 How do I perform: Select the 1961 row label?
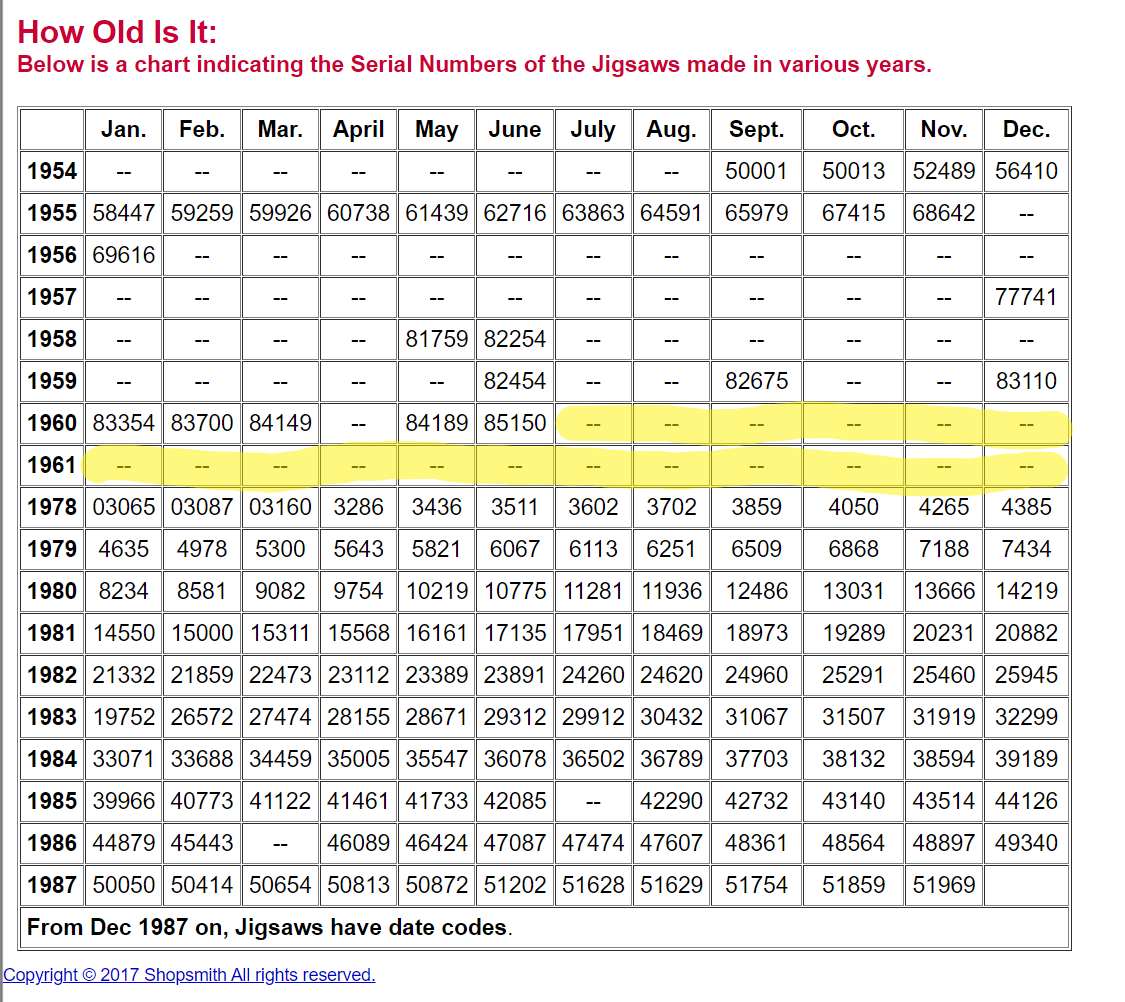click(52, 465)
